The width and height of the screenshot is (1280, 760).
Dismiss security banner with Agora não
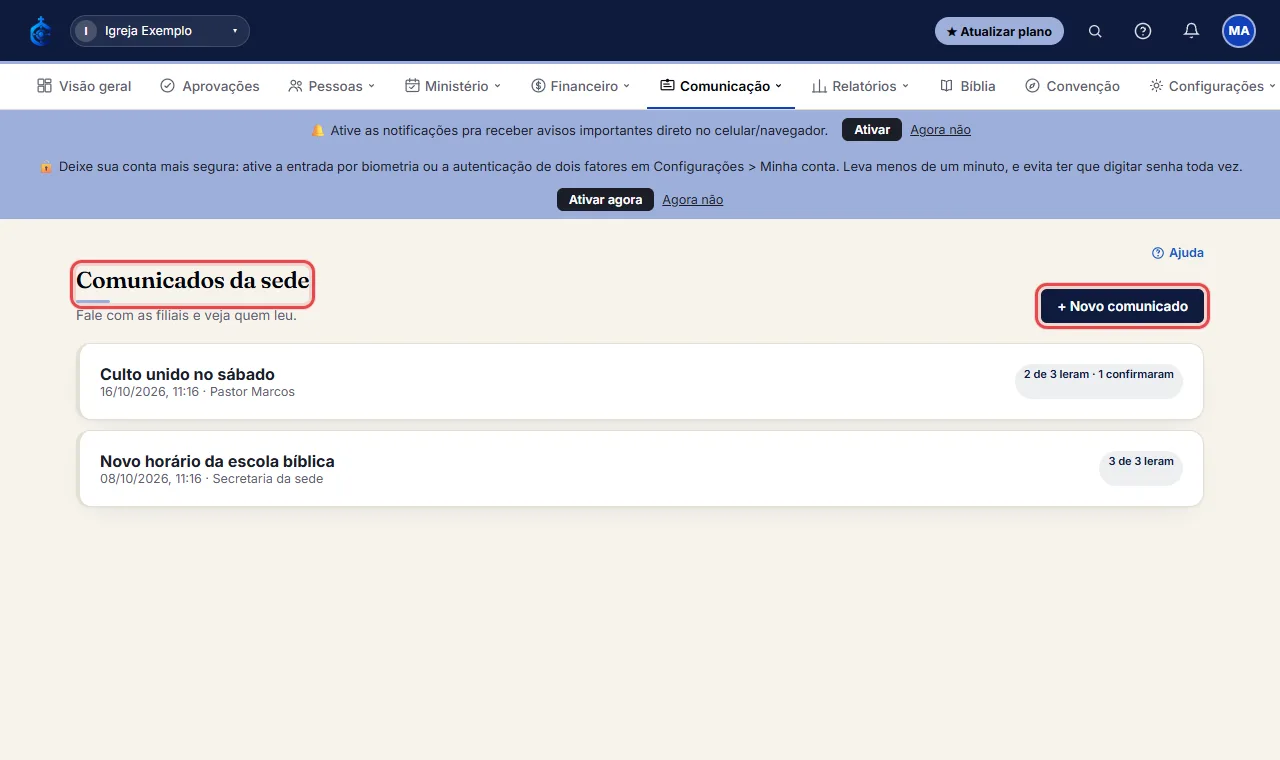pyautogui.click(x=692, y=200)
